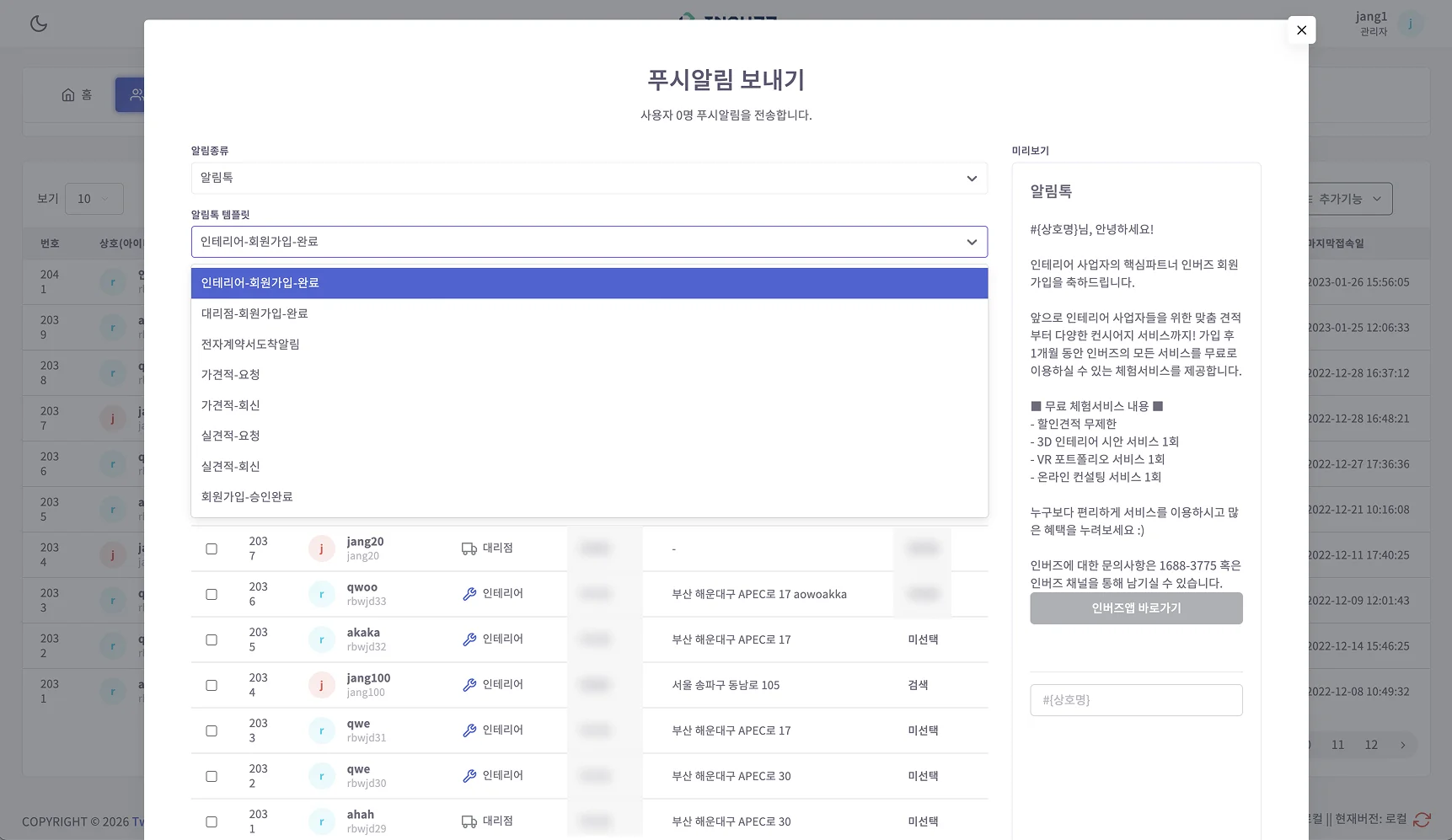Click refresh icon next to version text

(1423, 820)
